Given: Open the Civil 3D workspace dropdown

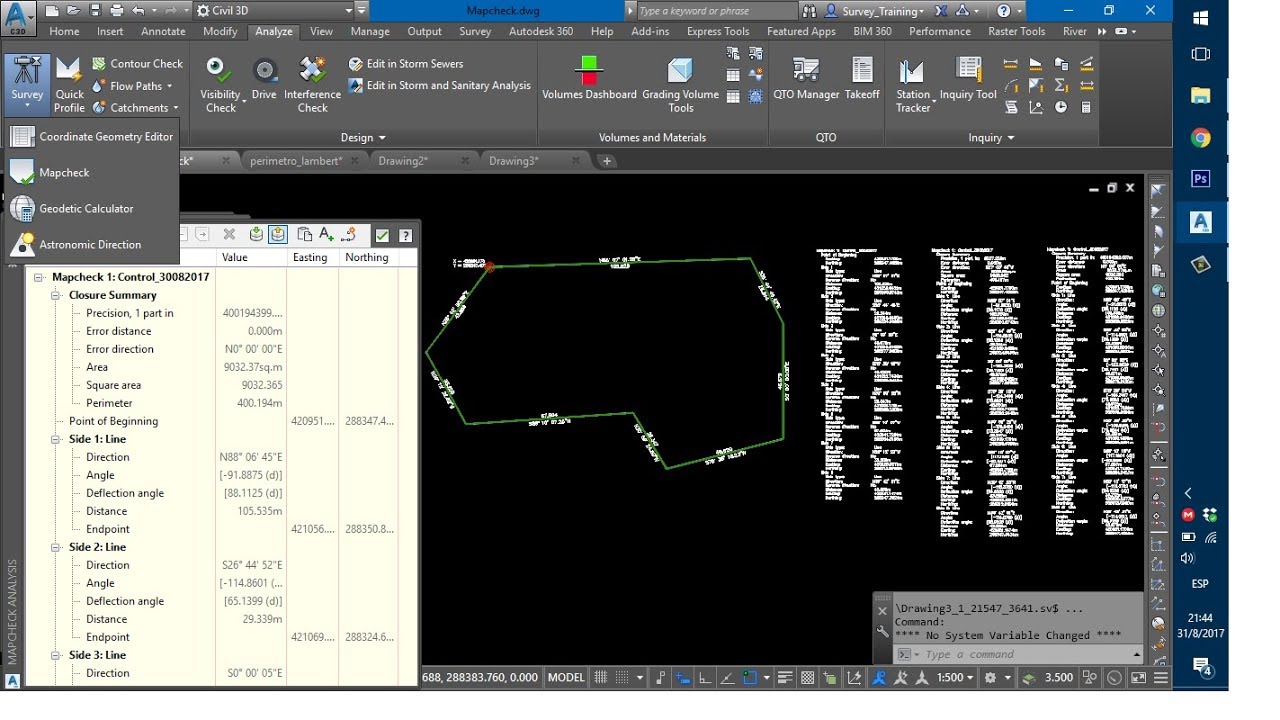Looking at the screenshot, I should (275, 11).
